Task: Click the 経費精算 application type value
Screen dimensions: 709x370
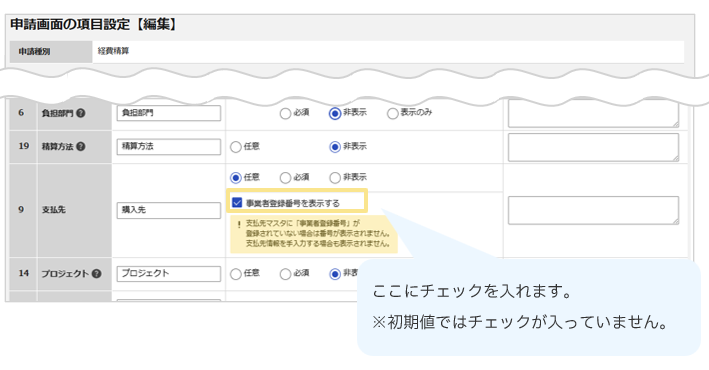Action: (113, 51)
